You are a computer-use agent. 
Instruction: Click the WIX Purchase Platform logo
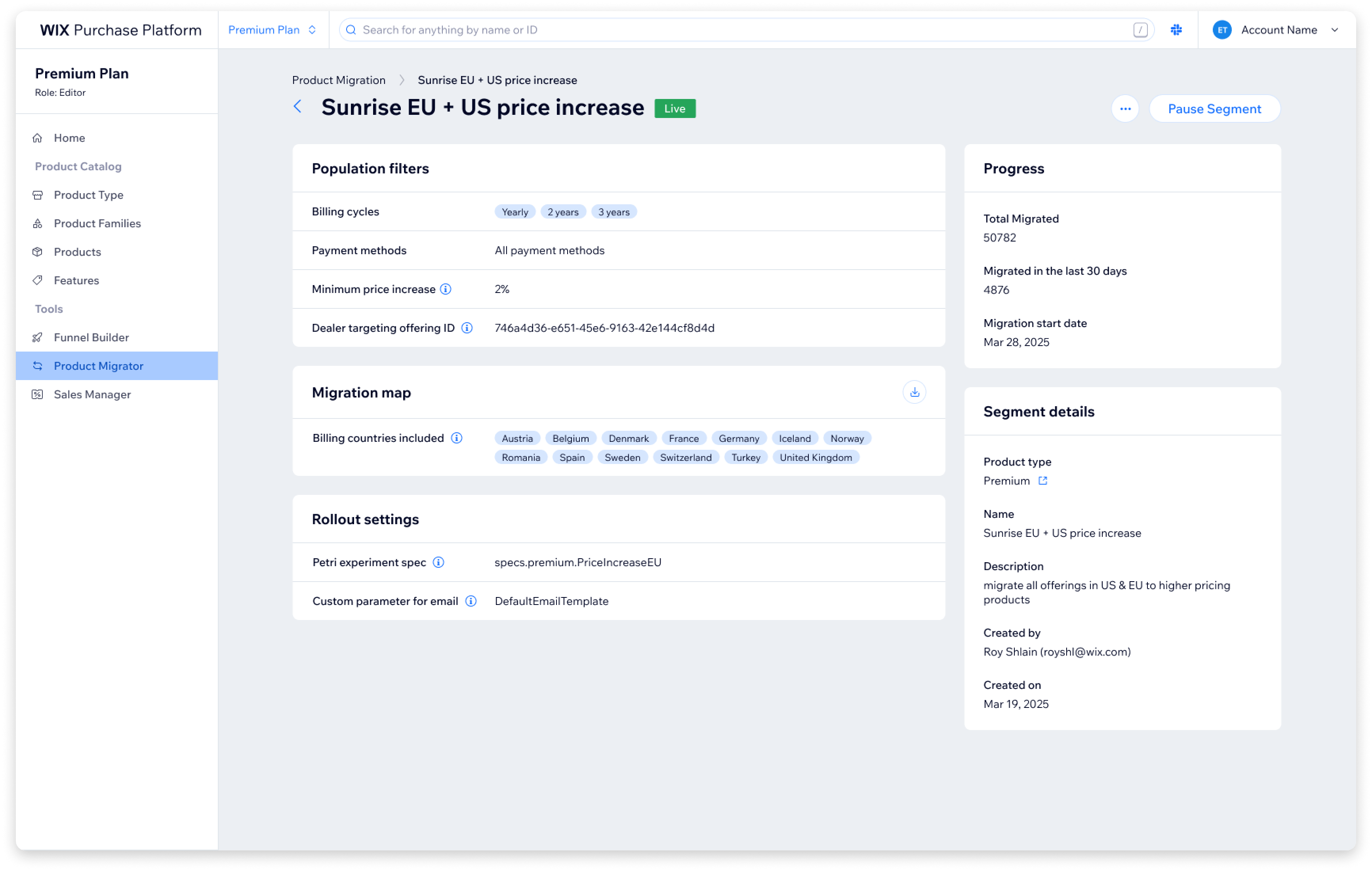pyautogui.click(x=120, y=30)
